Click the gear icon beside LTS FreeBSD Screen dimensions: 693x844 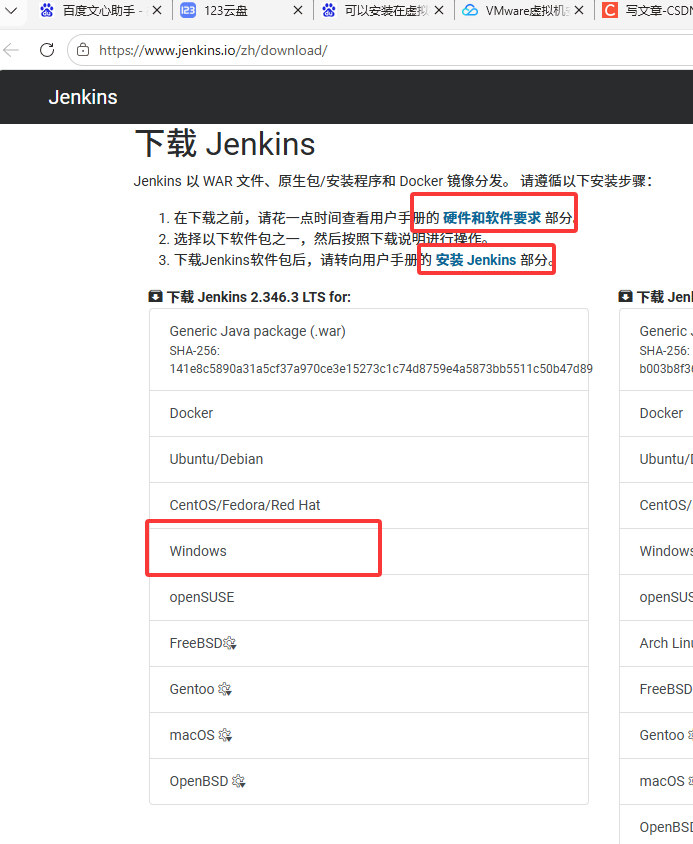[230, 643]
